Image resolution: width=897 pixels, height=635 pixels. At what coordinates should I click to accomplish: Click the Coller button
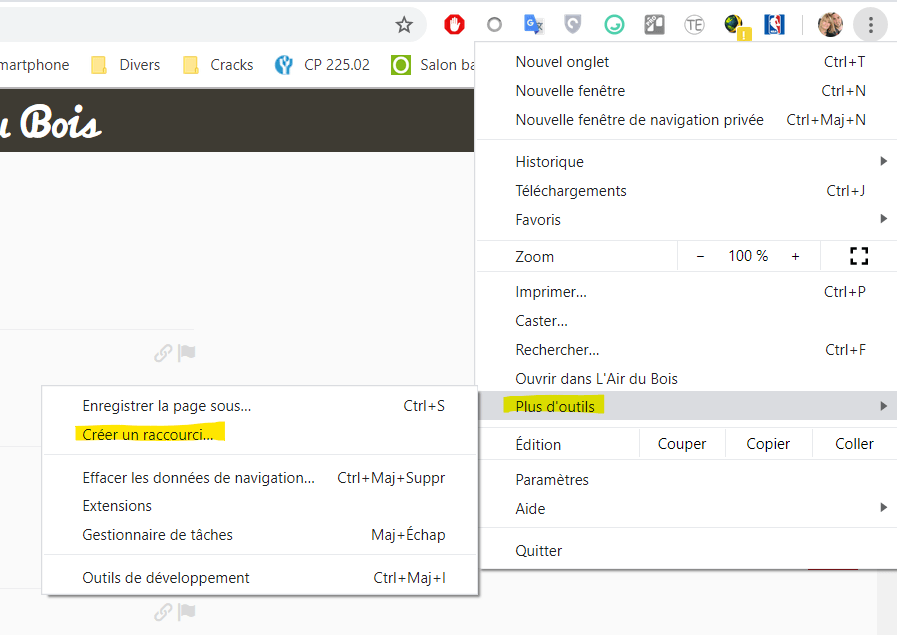tap(855, 444)
